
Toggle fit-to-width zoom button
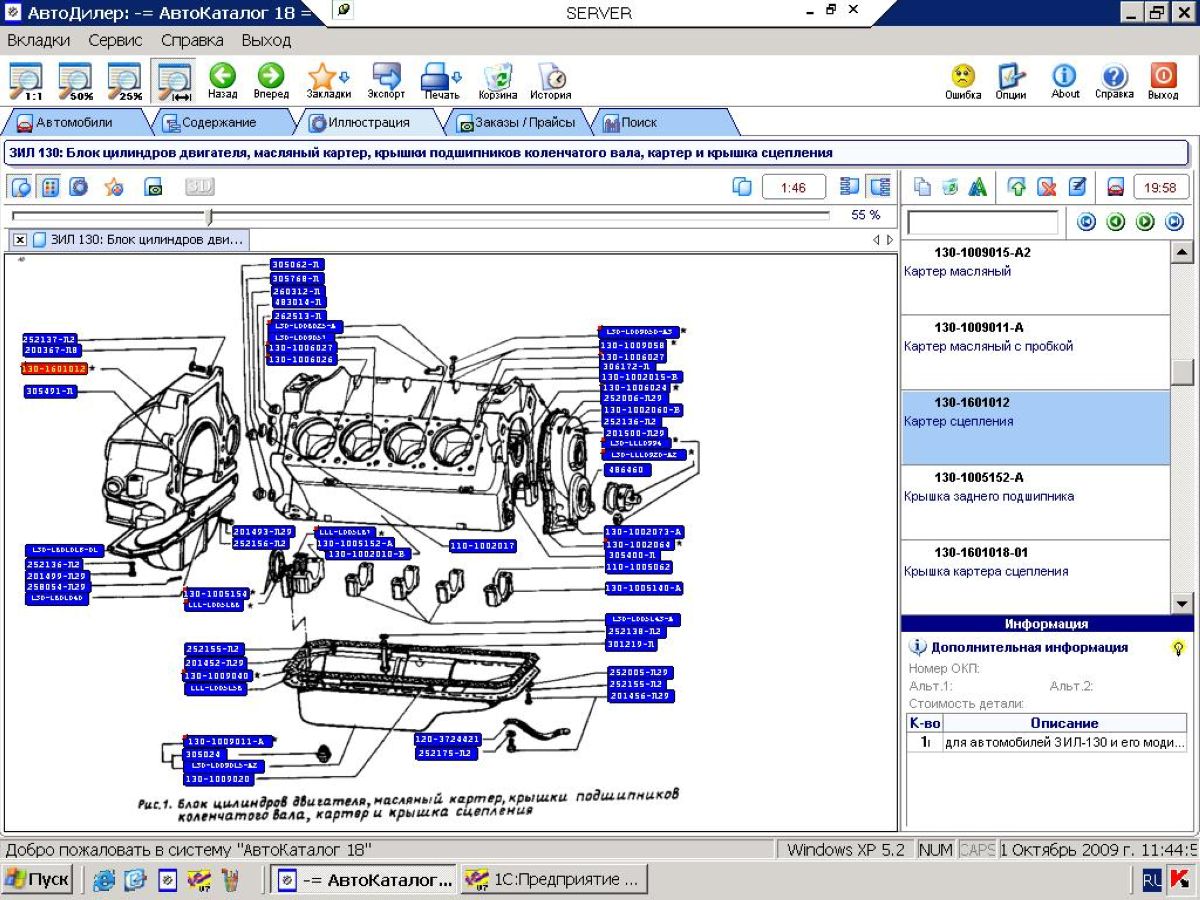tap(174, 81)
